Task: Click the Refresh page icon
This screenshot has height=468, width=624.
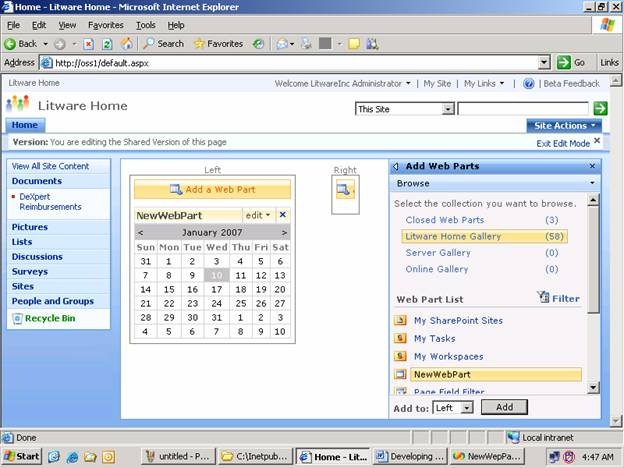Action: point(107,44)
